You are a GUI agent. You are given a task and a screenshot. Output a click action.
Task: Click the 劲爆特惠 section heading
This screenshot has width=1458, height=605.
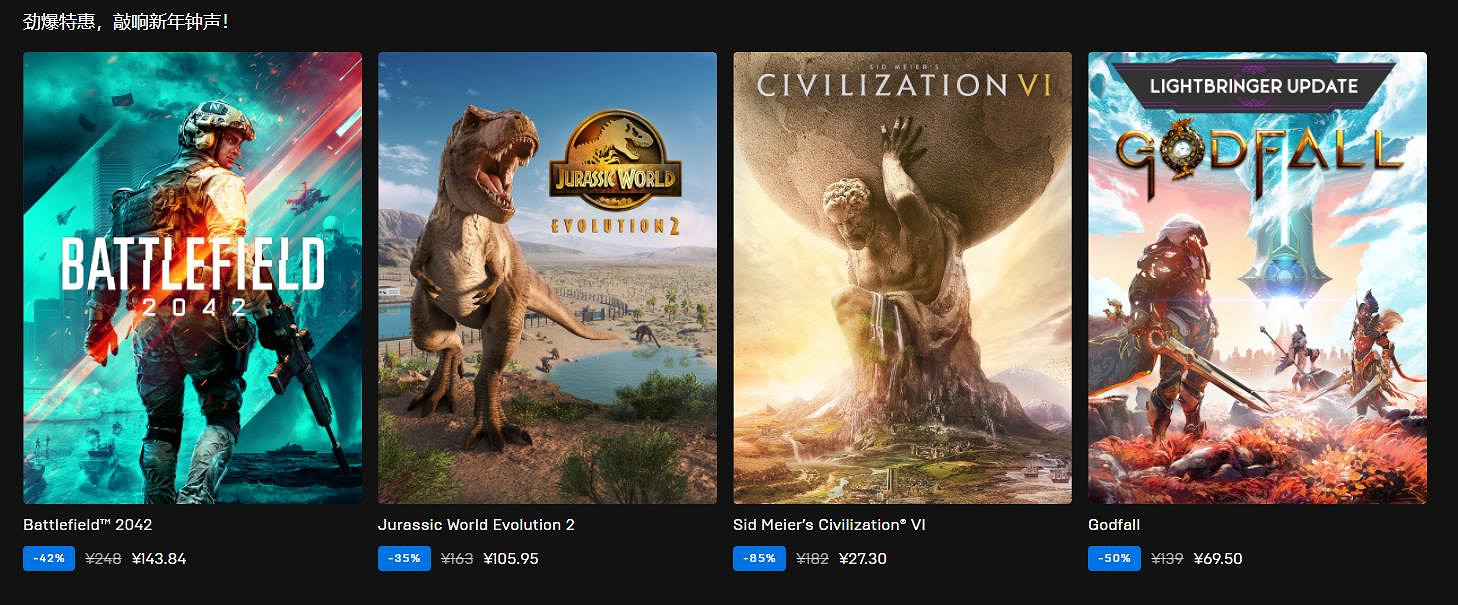(x=126, y=20)
